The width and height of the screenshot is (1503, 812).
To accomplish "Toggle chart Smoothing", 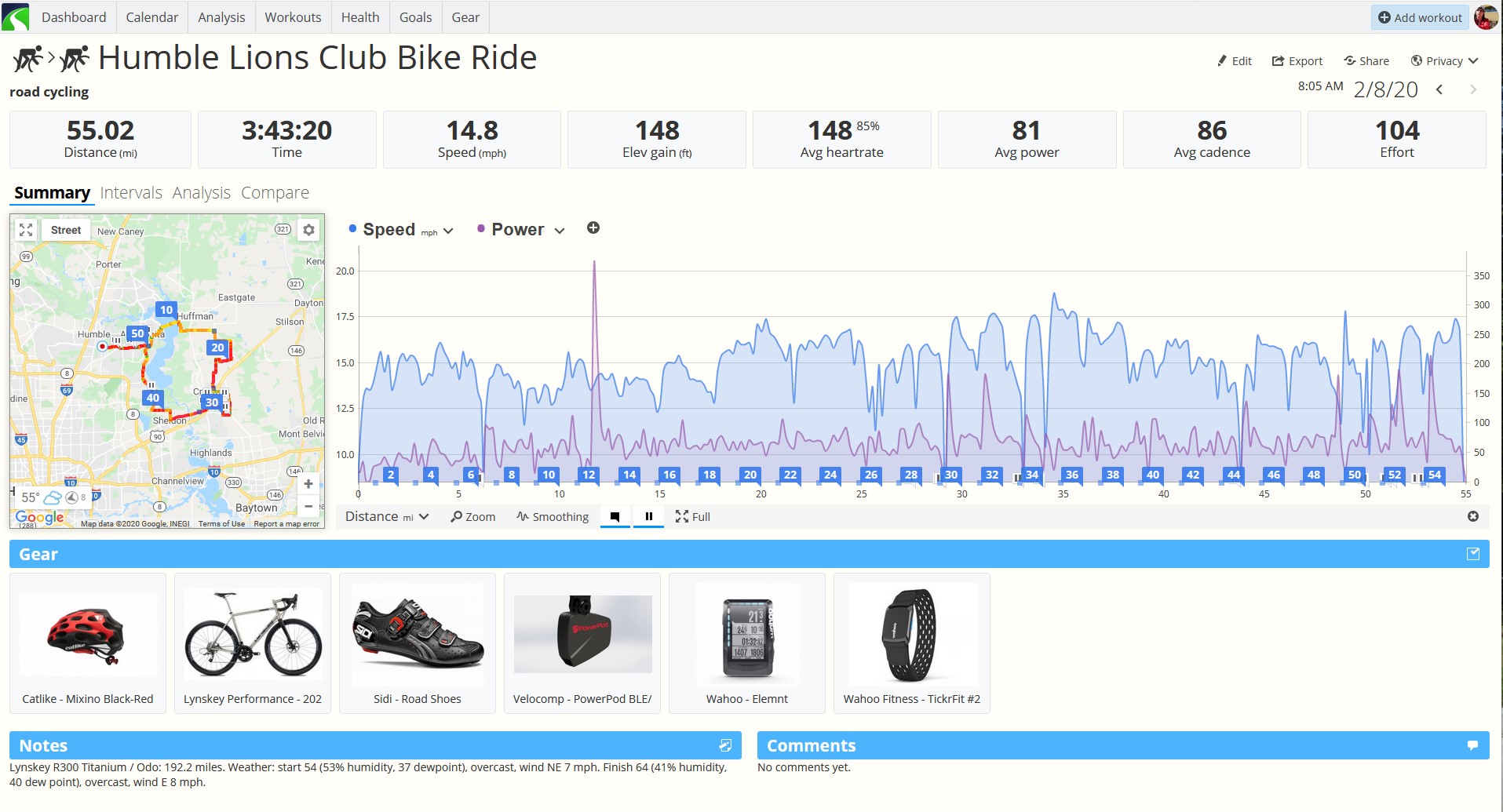I will coord(553,516).
